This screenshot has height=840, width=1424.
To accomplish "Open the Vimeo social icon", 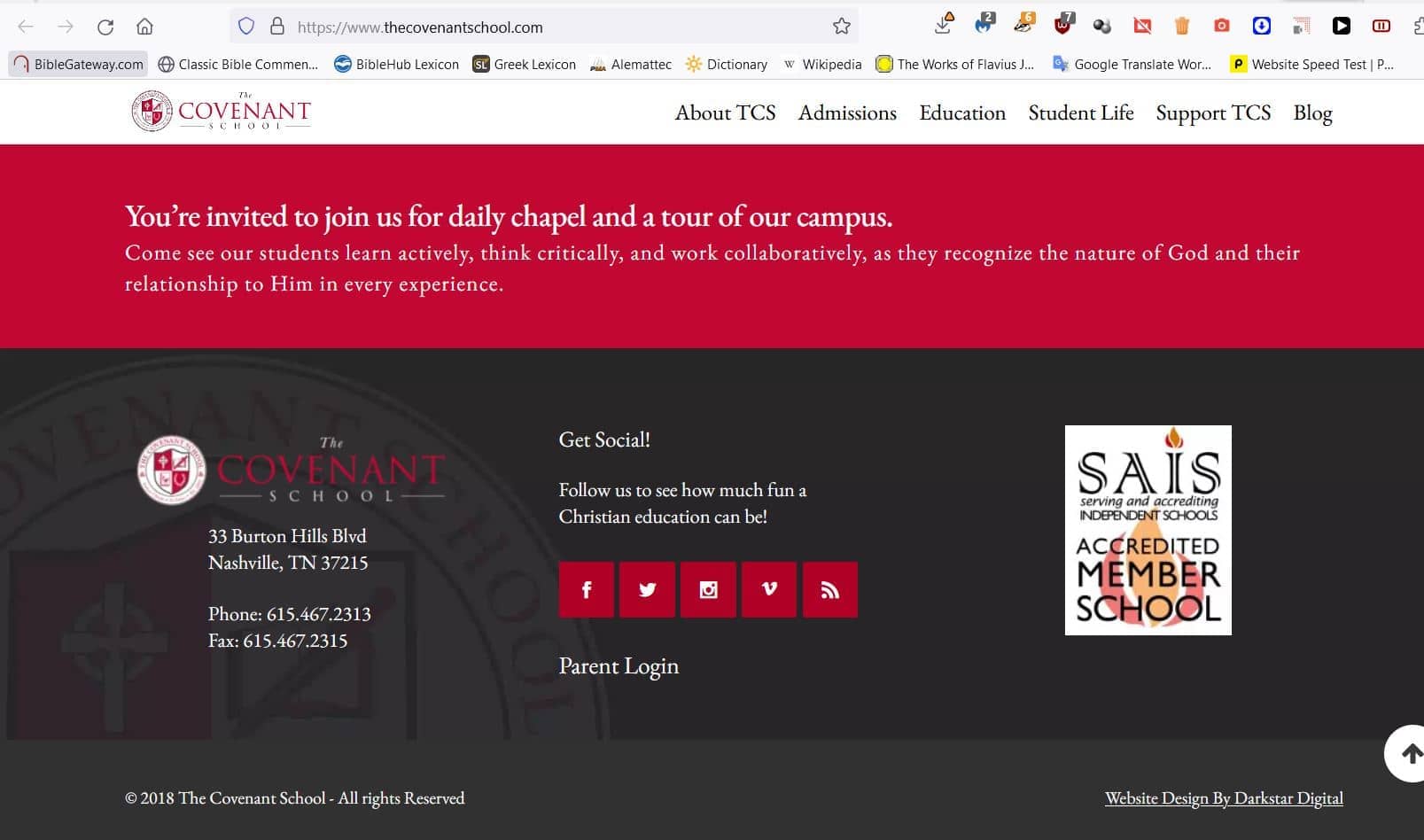I will (x=769, y=589).
